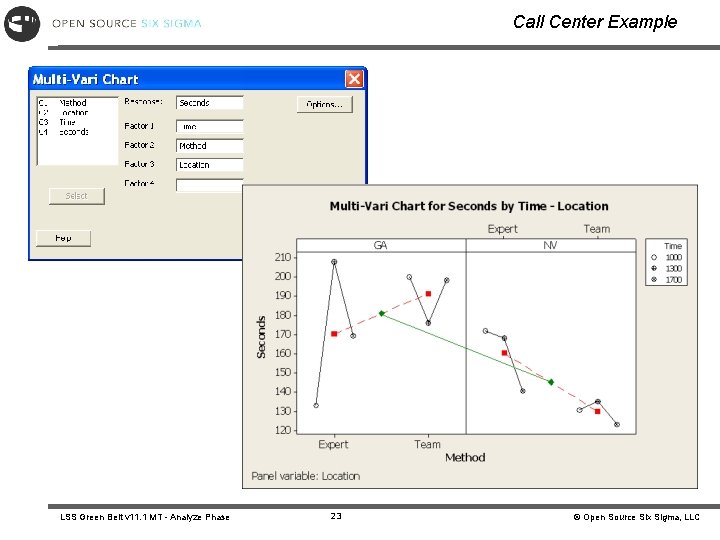Screen dimensions: 720x540
Task: Click the page number 23 in footer
Action: (336, 516)
